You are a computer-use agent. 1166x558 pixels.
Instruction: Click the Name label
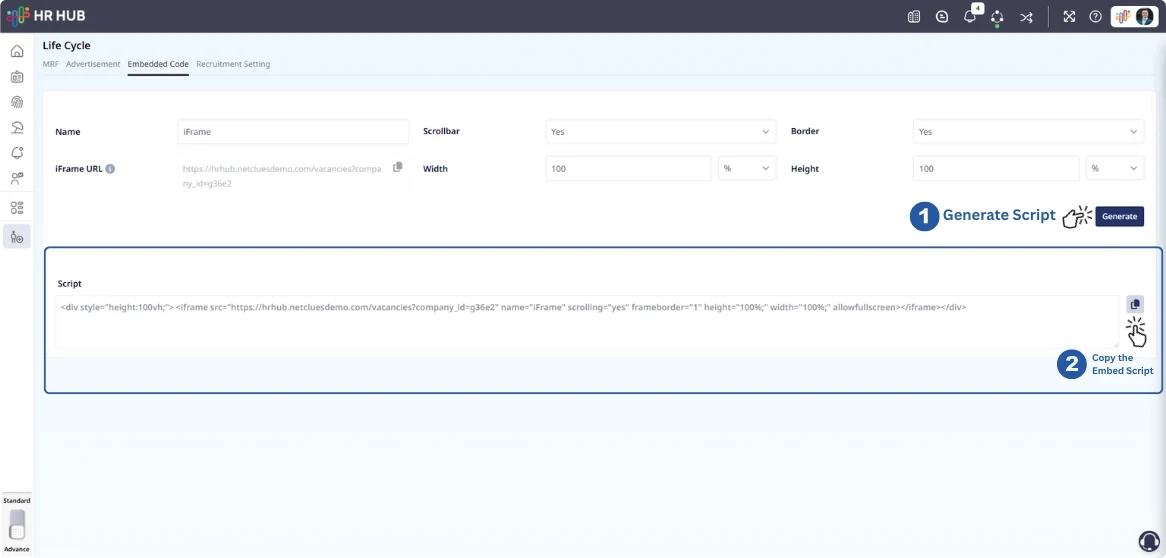click(68, 132)
